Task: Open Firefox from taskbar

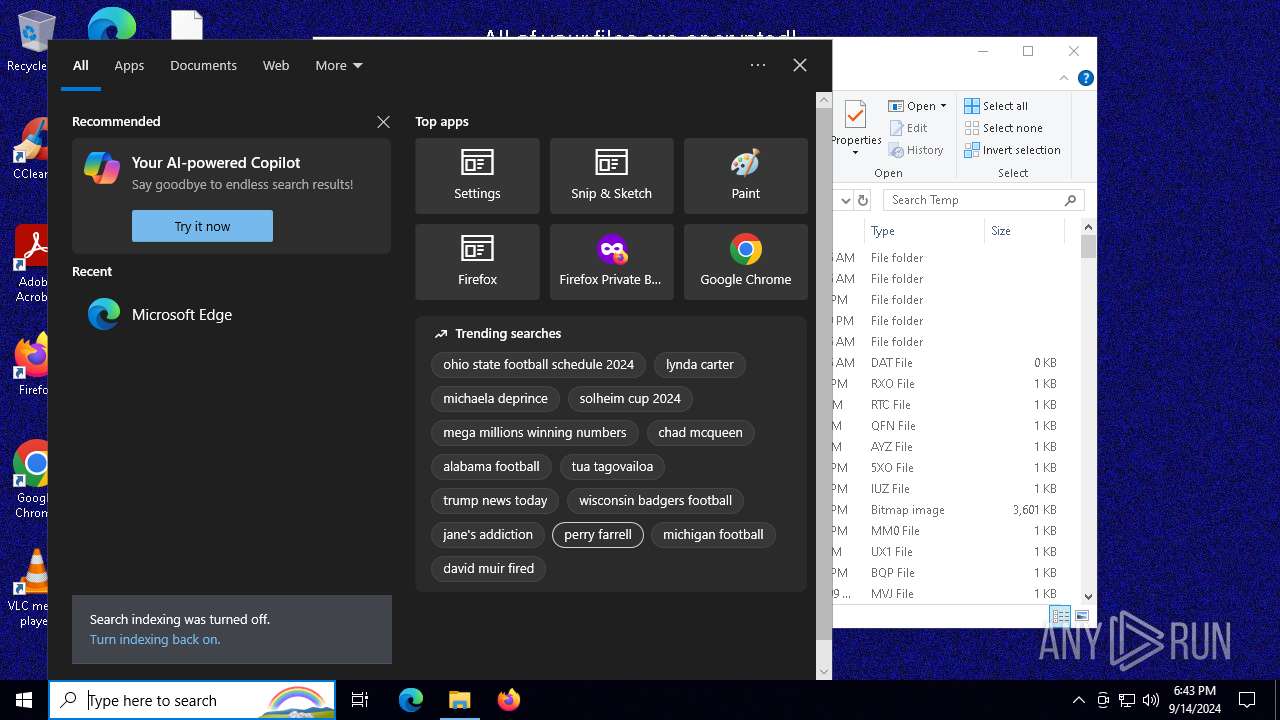Action: [x=508, y=700]
